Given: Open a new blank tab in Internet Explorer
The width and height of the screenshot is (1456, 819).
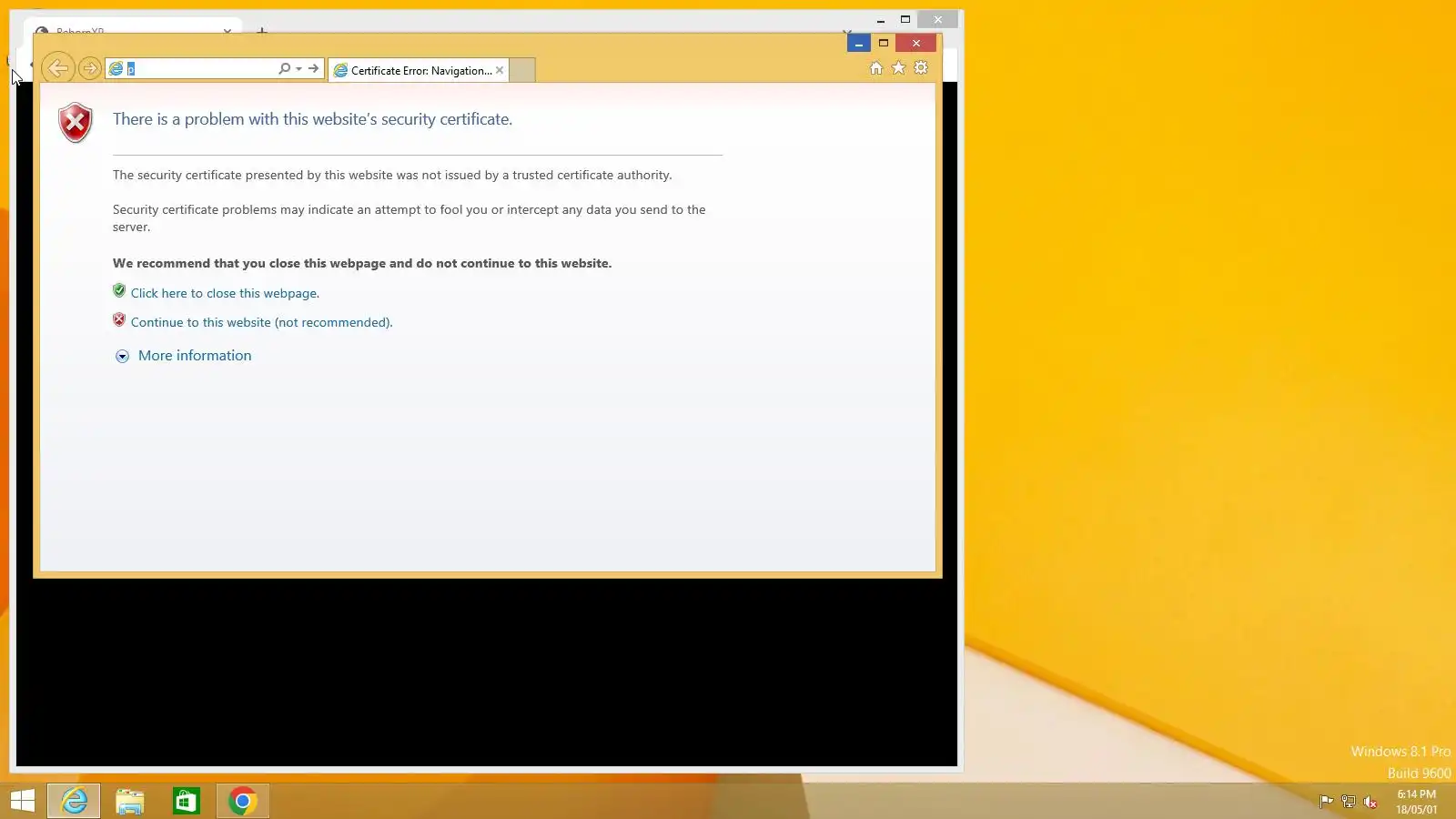Looking at the screenshot, I should pyautogui.click(x=522, y=70).
